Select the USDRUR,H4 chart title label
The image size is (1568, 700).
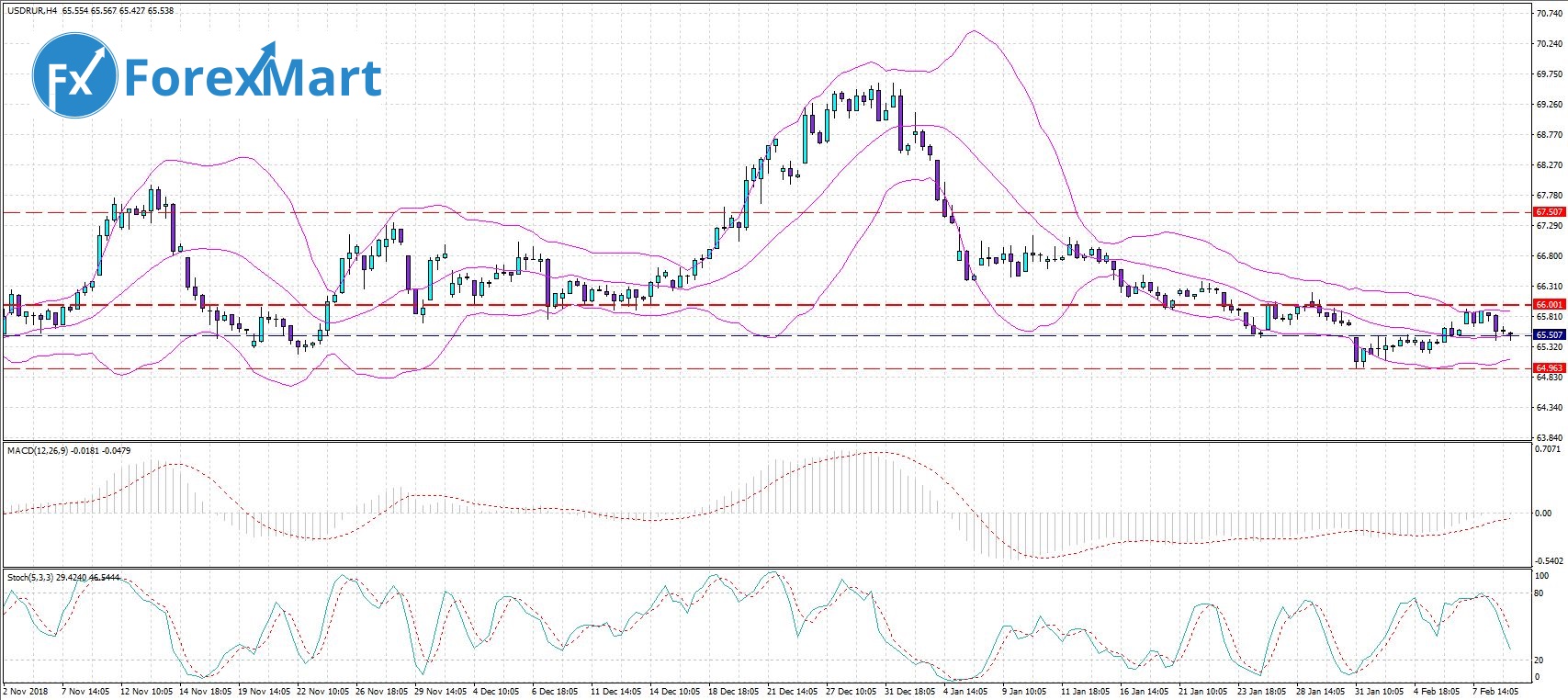click(32, 11)
